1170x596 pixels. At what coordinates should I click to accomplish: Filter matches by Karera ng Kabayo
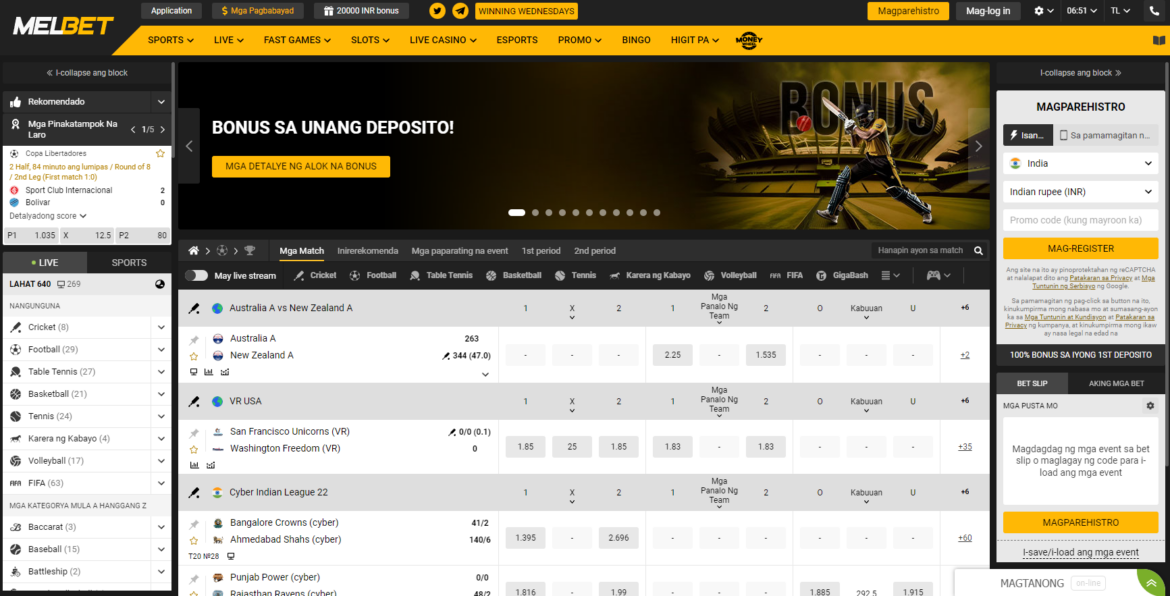pos(649,275)
